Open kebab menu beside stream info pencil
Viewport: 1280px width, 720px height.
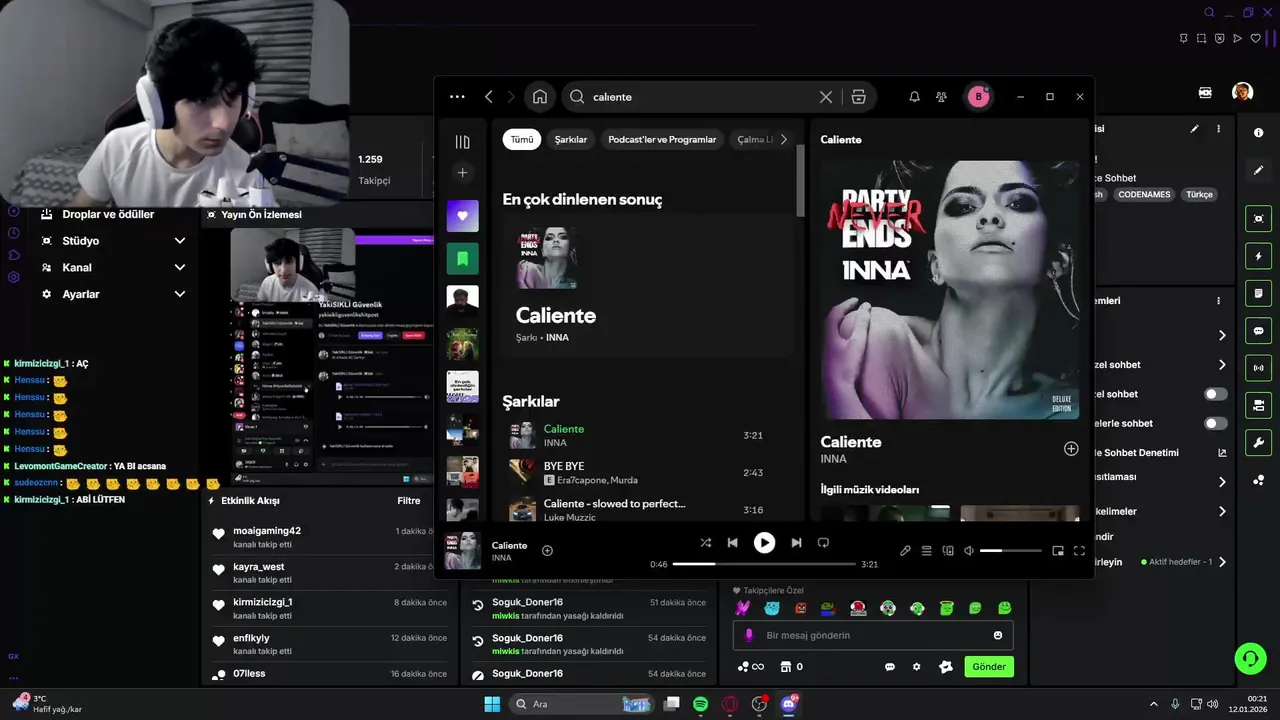tap(1218, 129)
